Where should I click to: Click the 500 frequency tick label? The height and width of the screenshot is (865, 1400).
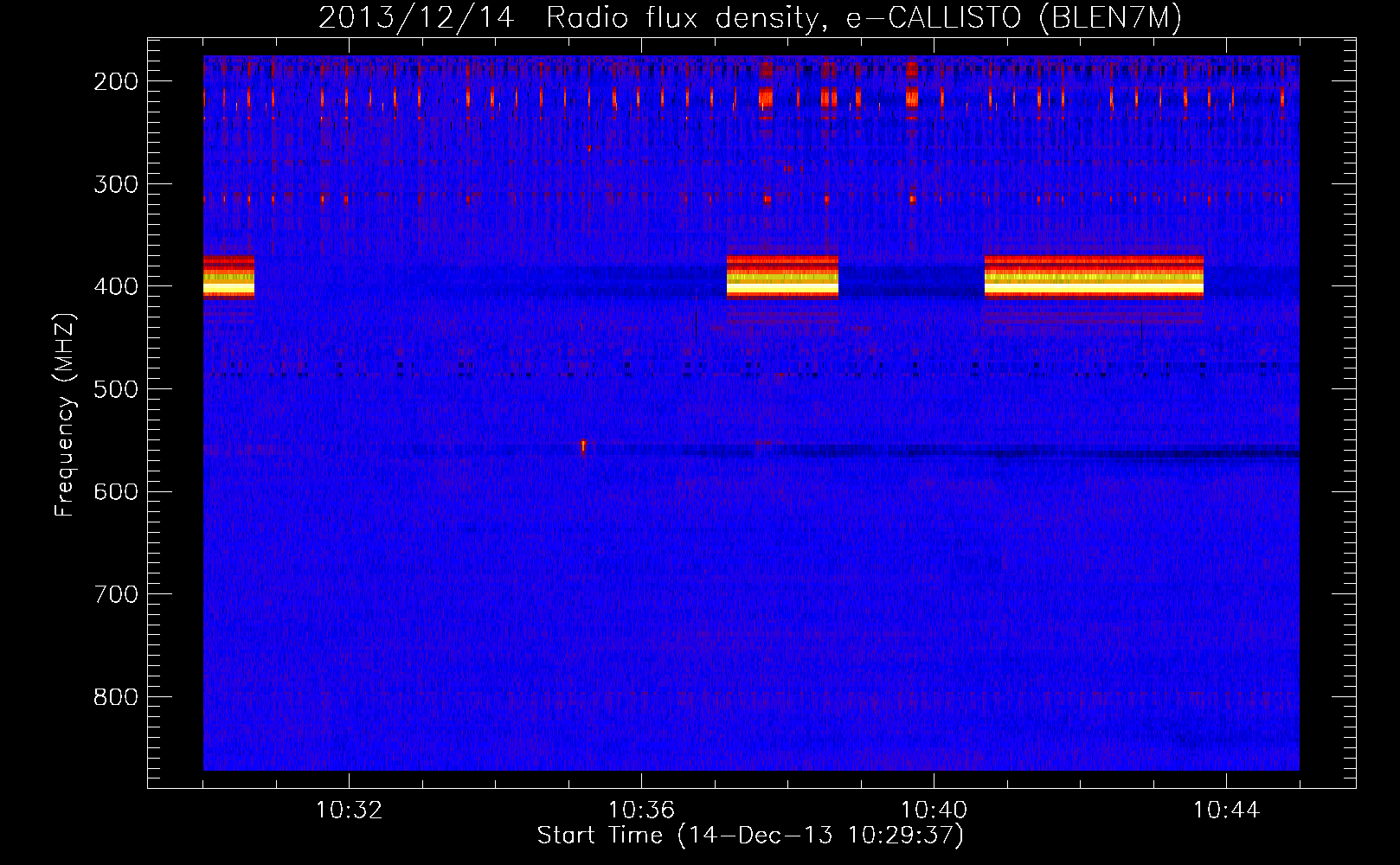point(115,389)
